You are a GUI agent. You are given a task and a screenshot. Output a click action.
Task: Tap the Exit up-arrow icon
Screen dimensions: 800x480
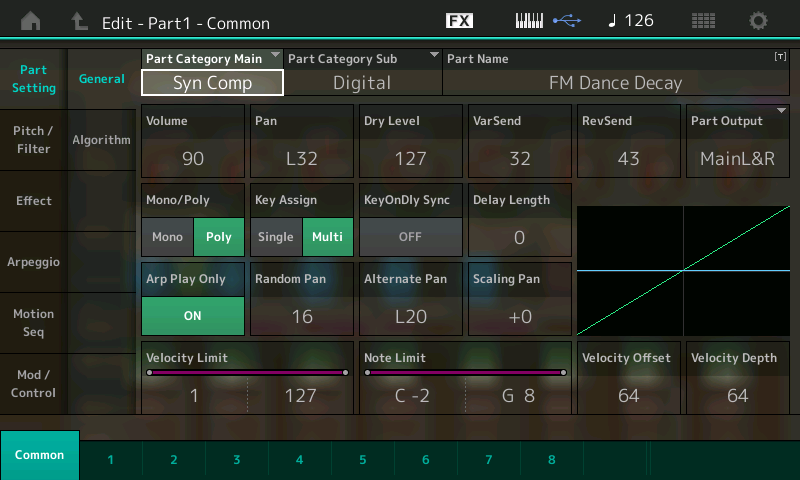click(x=79, y=21)
